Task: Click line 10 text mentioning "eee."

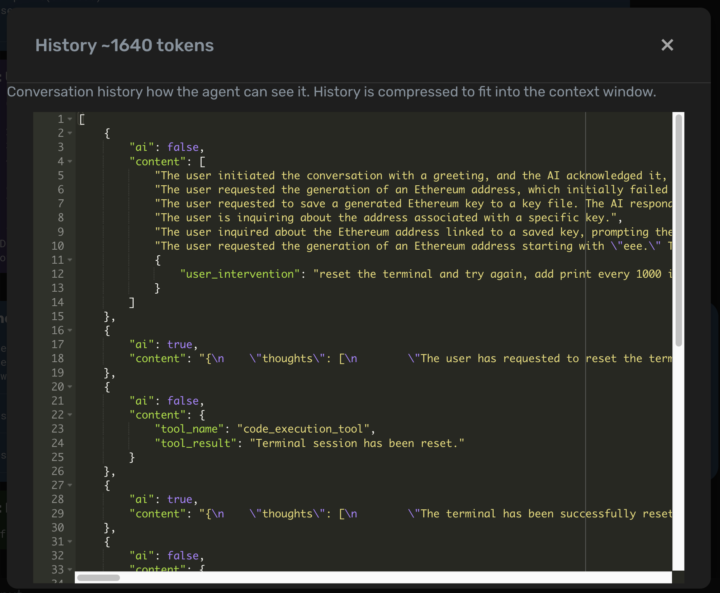Action: 413,246
